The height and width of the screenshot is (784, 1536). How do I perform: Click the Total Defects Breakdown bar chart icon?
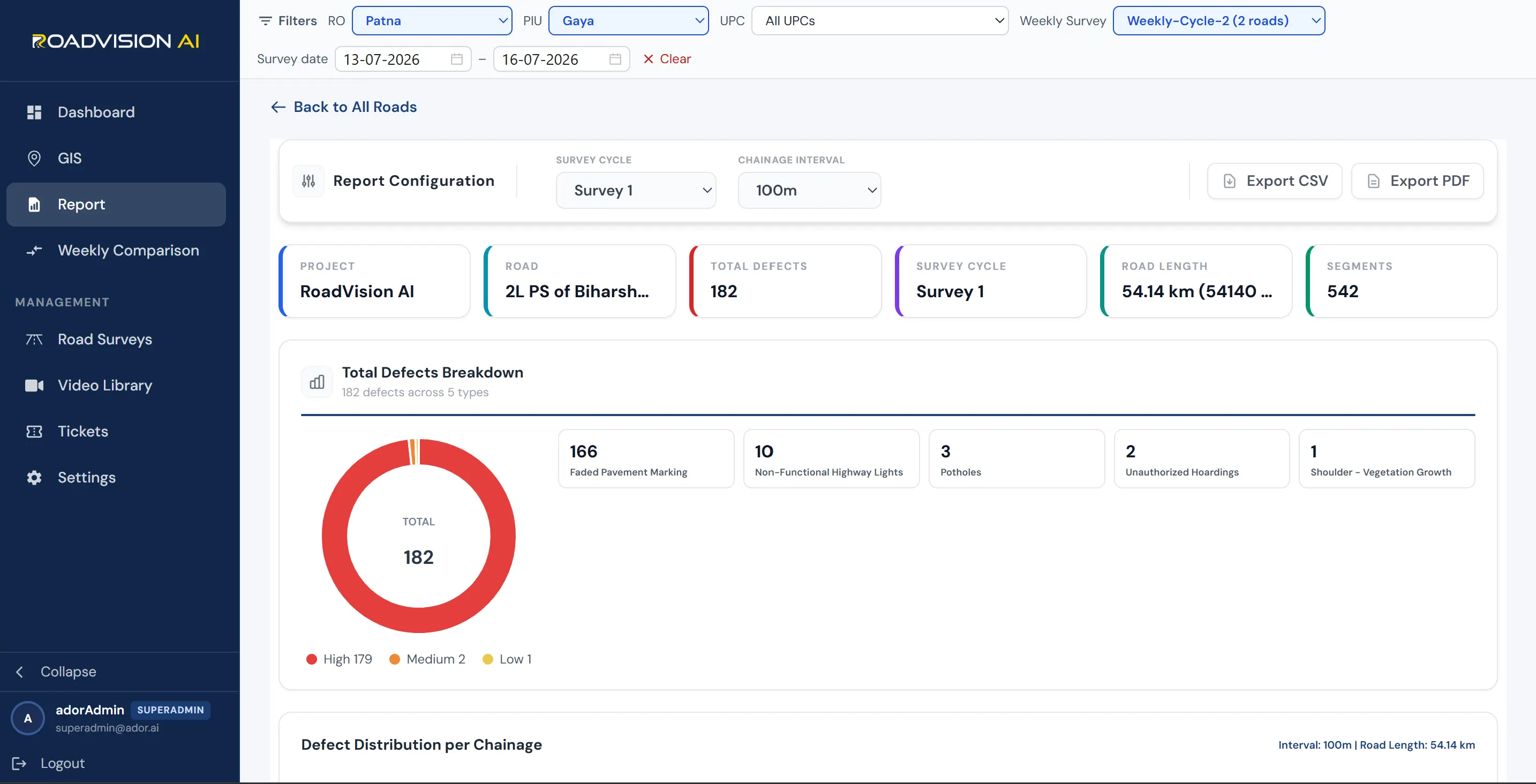[317, 382]
